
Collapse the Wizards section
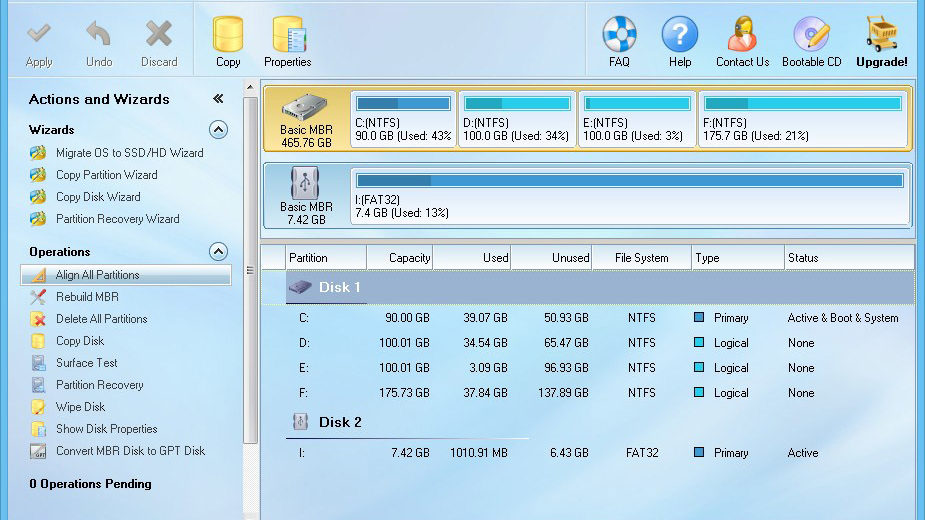(218, 130)
